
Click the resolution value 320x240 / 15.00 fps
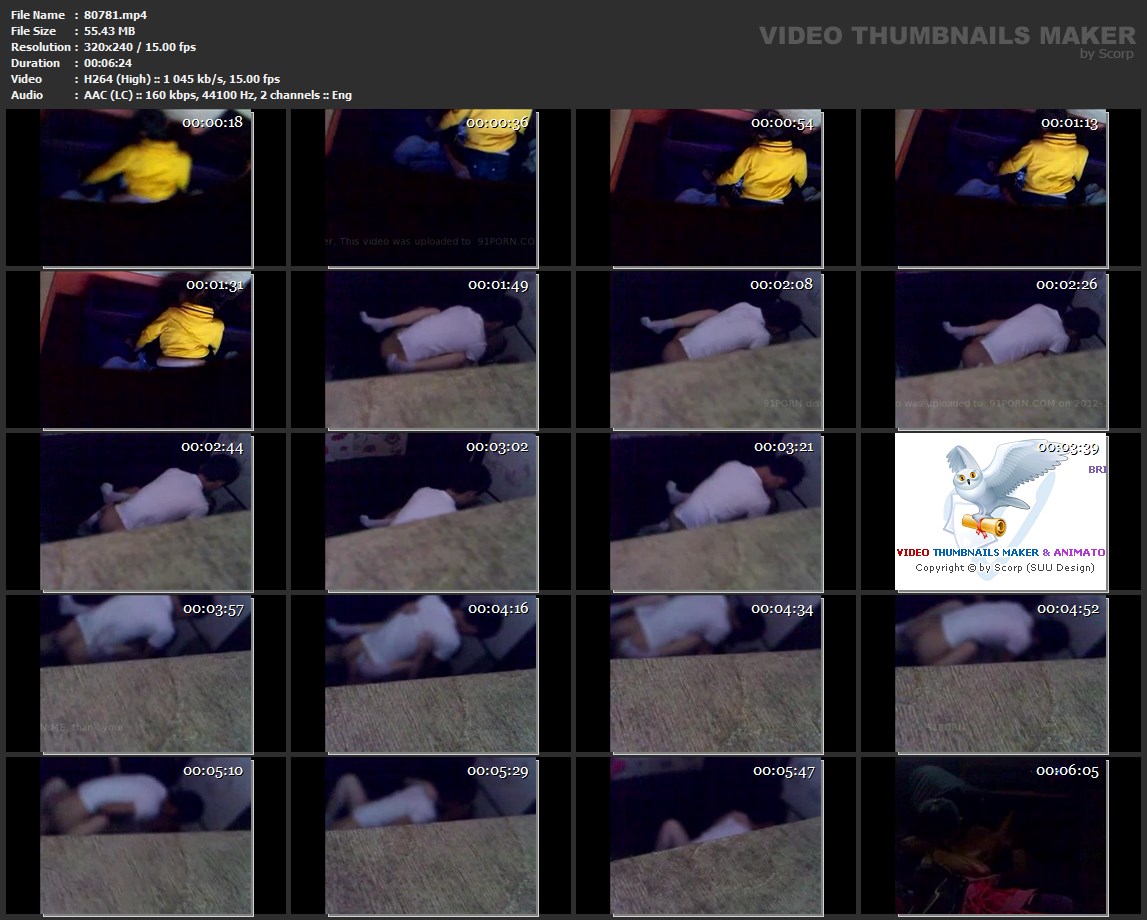(140, 47)
